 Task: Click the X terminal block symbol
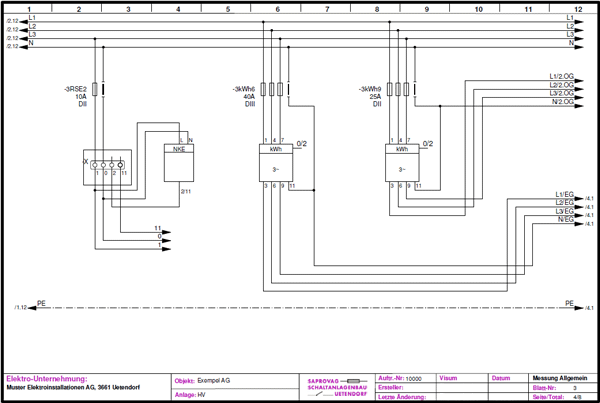pyautogui.click(x=107, y=167)
